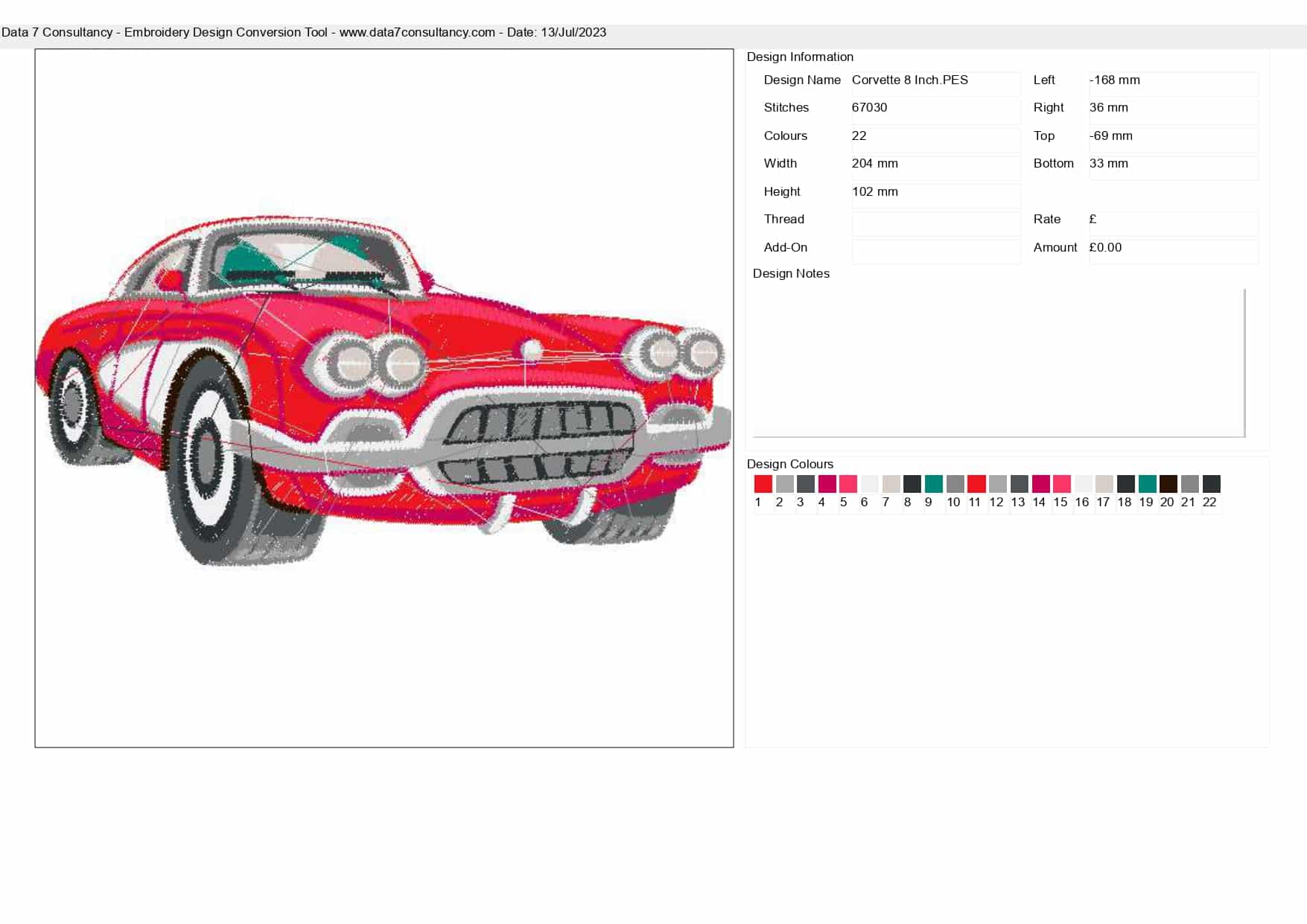Select charcoal colour swatch number 8
The width and height of the screenshot is (1307, 924).
(912, 484)
